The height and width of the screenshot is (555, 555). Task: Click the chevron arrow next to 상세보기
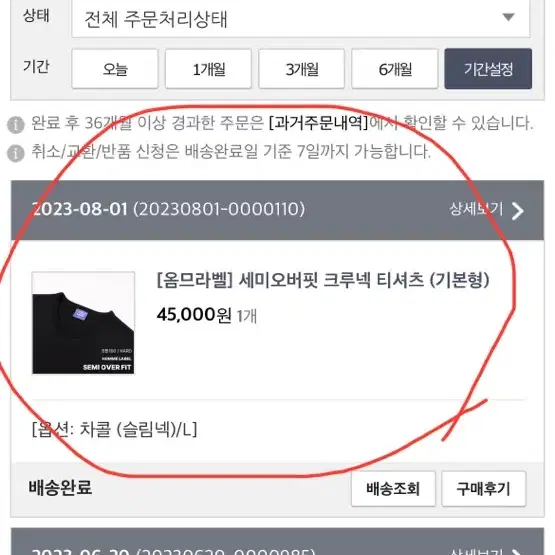[x=518, y=211]
